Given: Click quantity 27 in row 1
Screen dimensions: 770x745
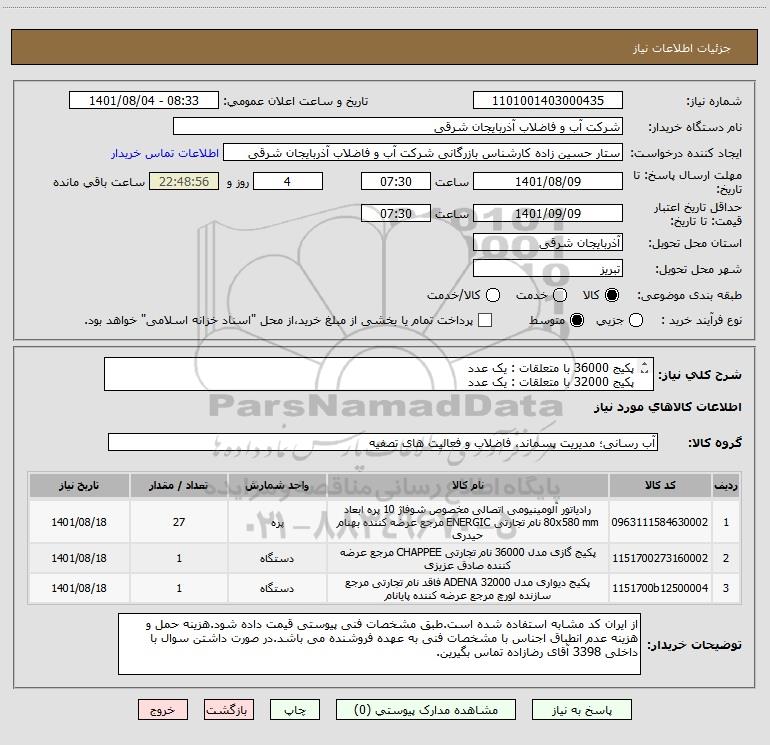Looking at the screenshot, I should click(179, 522).
